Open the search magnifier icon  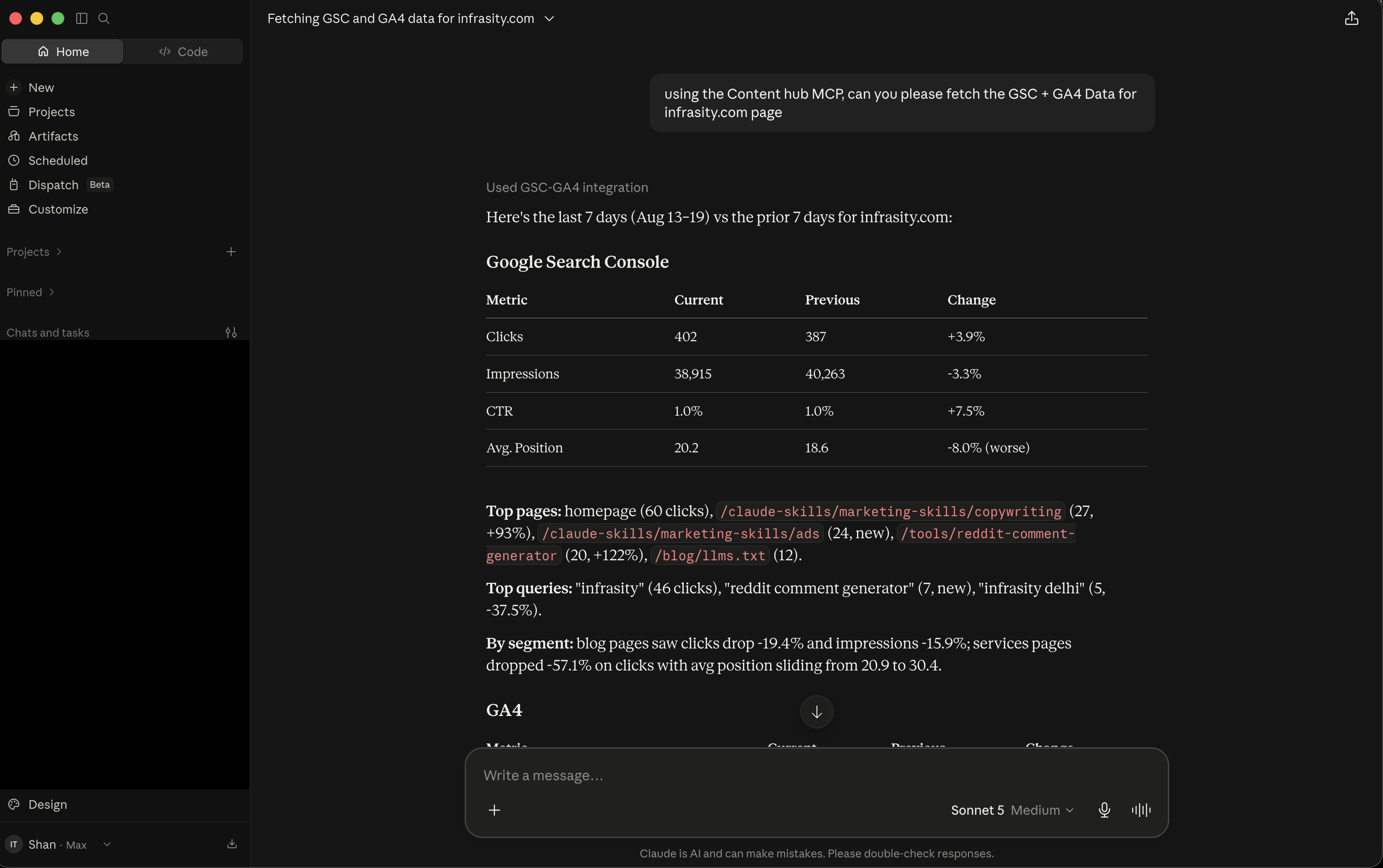tap(104, 18)
